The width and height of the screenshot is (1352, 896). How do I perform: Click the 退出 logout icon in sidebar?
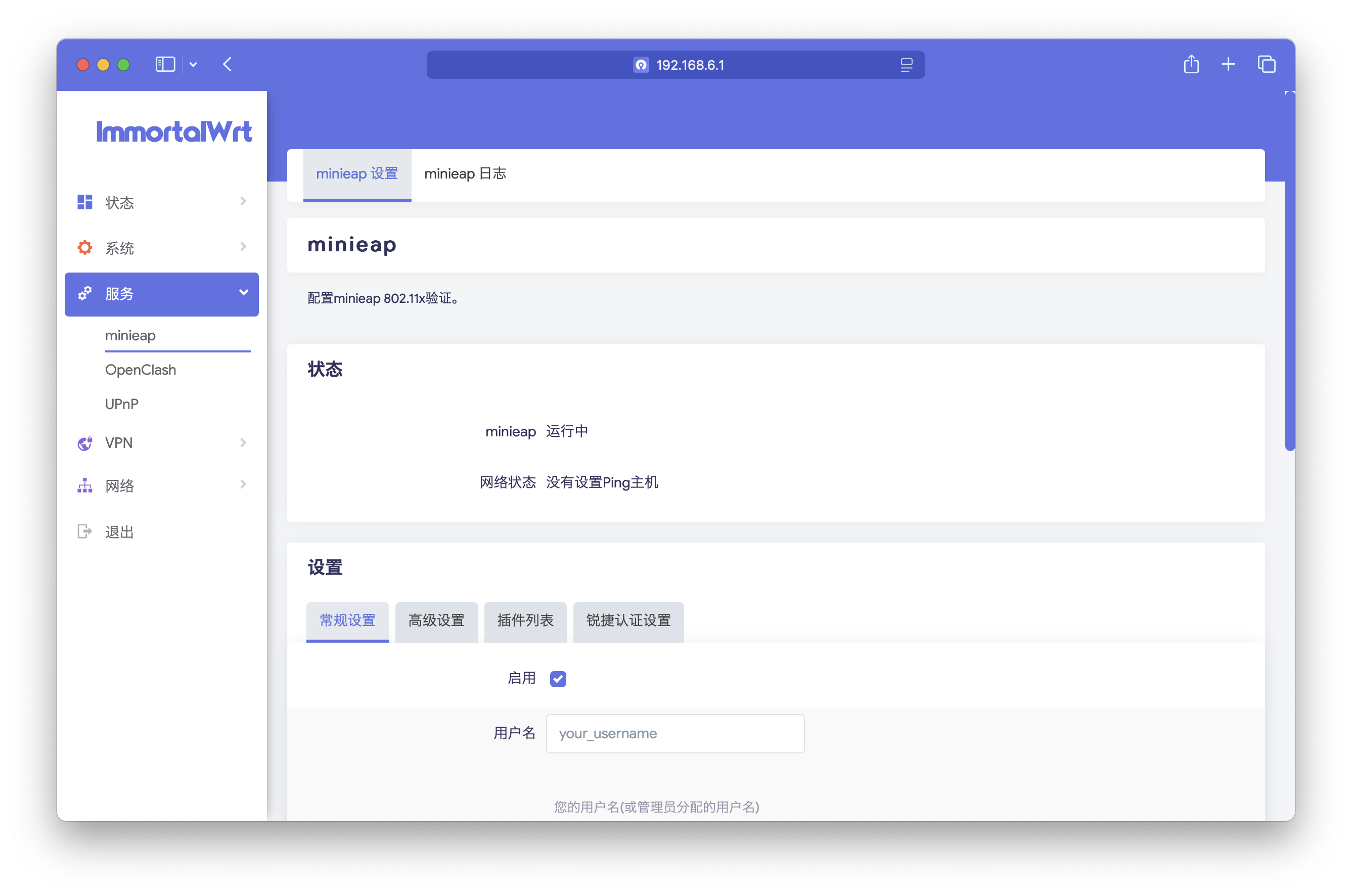point(84,531)
